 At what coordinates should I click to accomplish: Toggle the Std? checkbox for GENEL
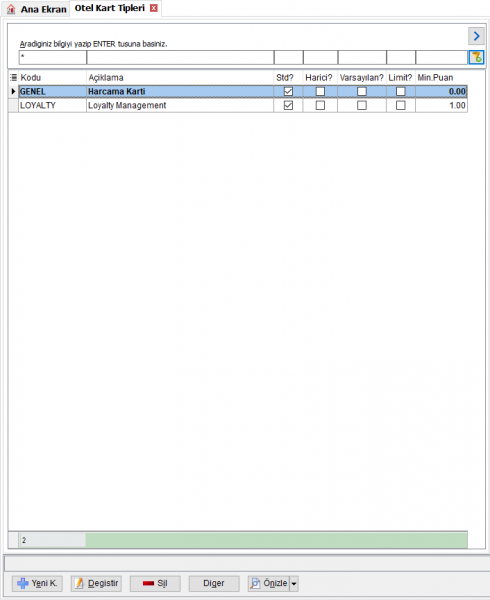[x=288, y=91]
